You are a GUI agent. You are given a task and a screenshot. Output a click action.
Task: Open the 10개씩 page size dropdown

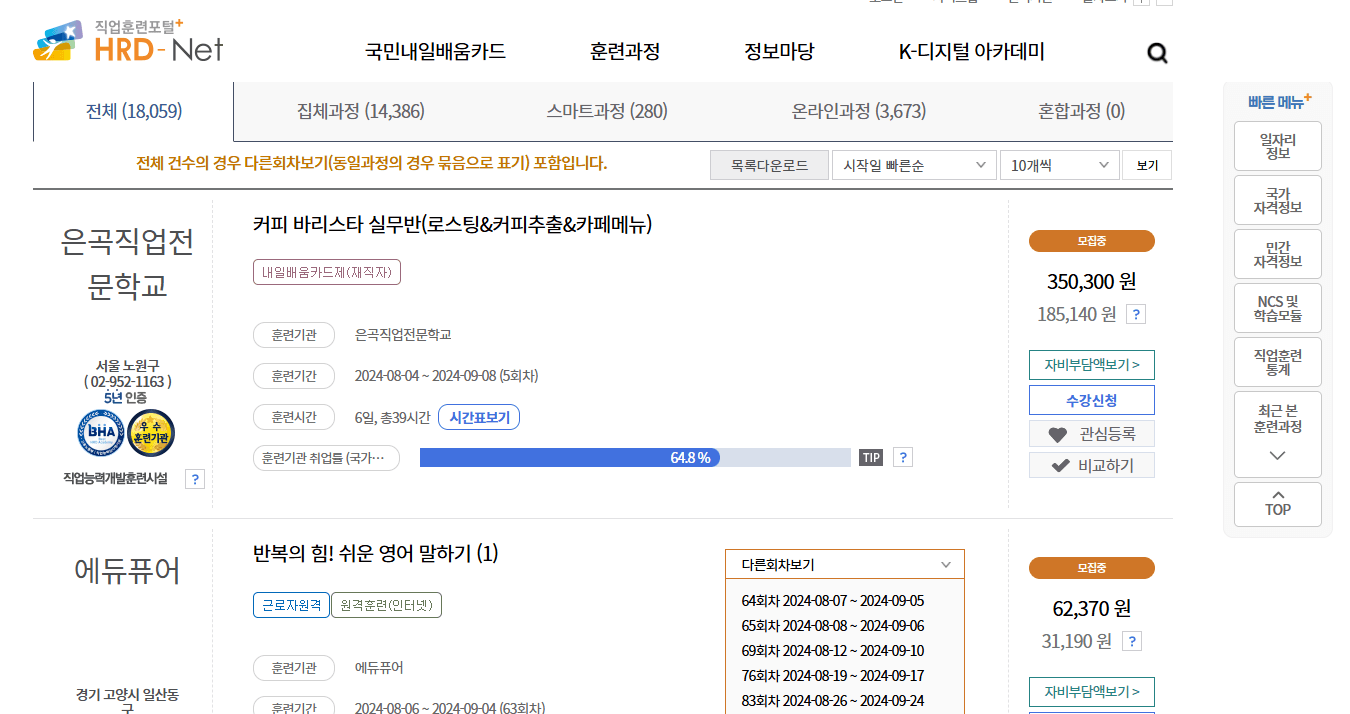click(1058, 164)
